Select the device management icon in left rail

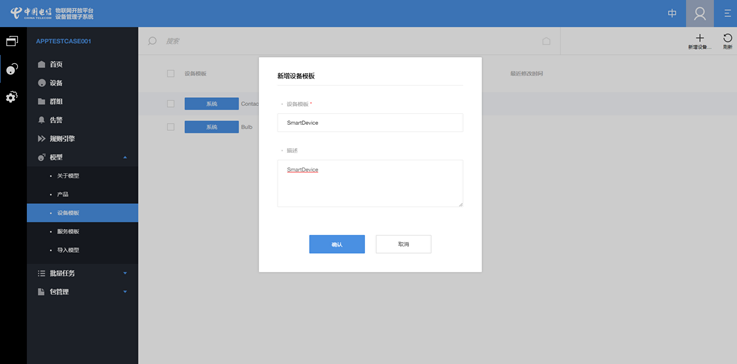12,69
